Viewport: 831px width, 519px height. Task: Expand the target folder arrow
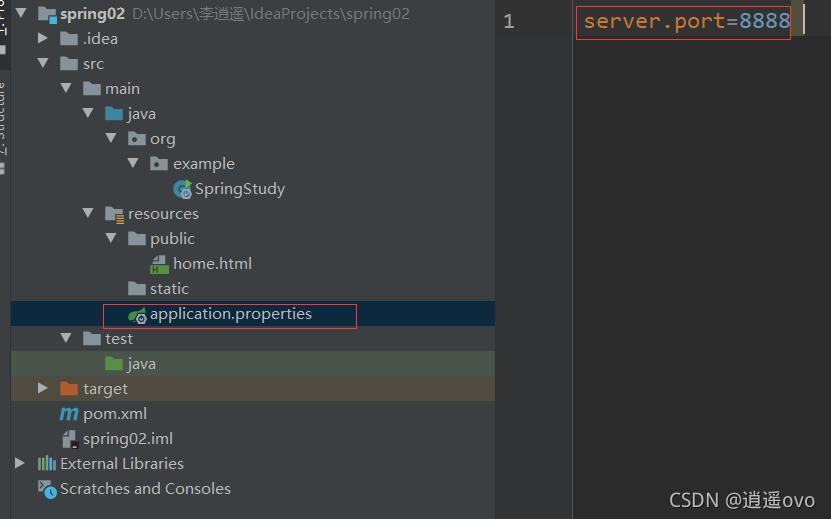pos(43,388)
